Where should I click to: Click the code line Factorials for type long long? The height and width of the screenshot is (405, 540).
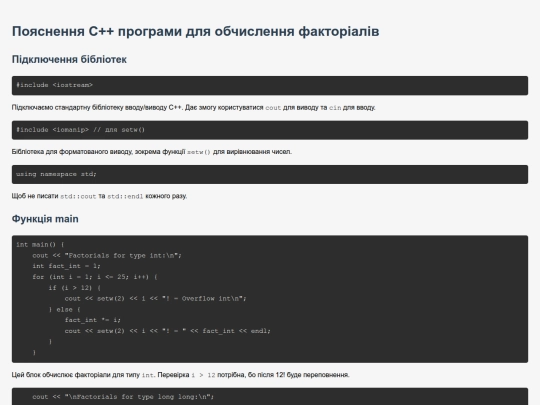click(x=123, y=397)
